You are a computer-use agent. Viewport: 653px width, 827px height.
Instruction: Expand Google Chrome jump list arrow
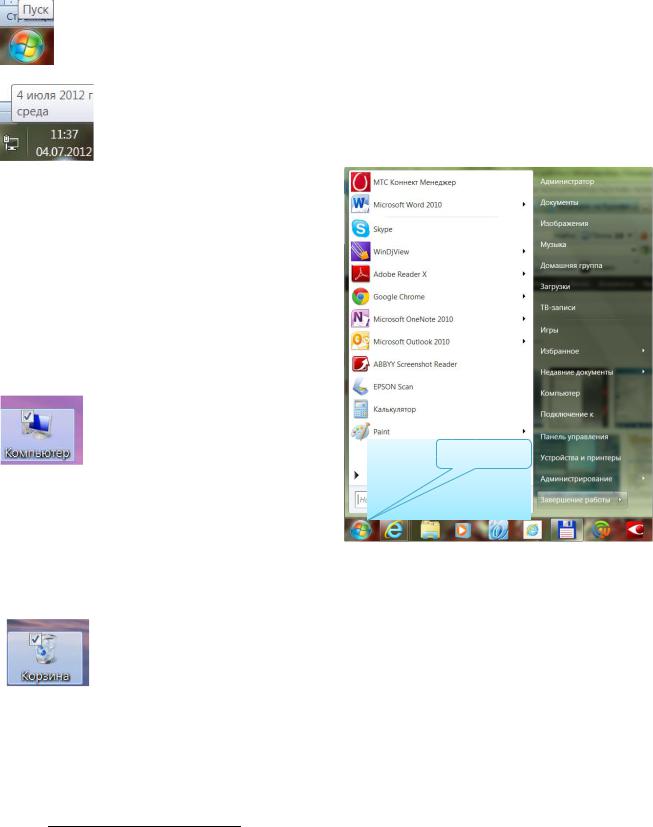524,296
